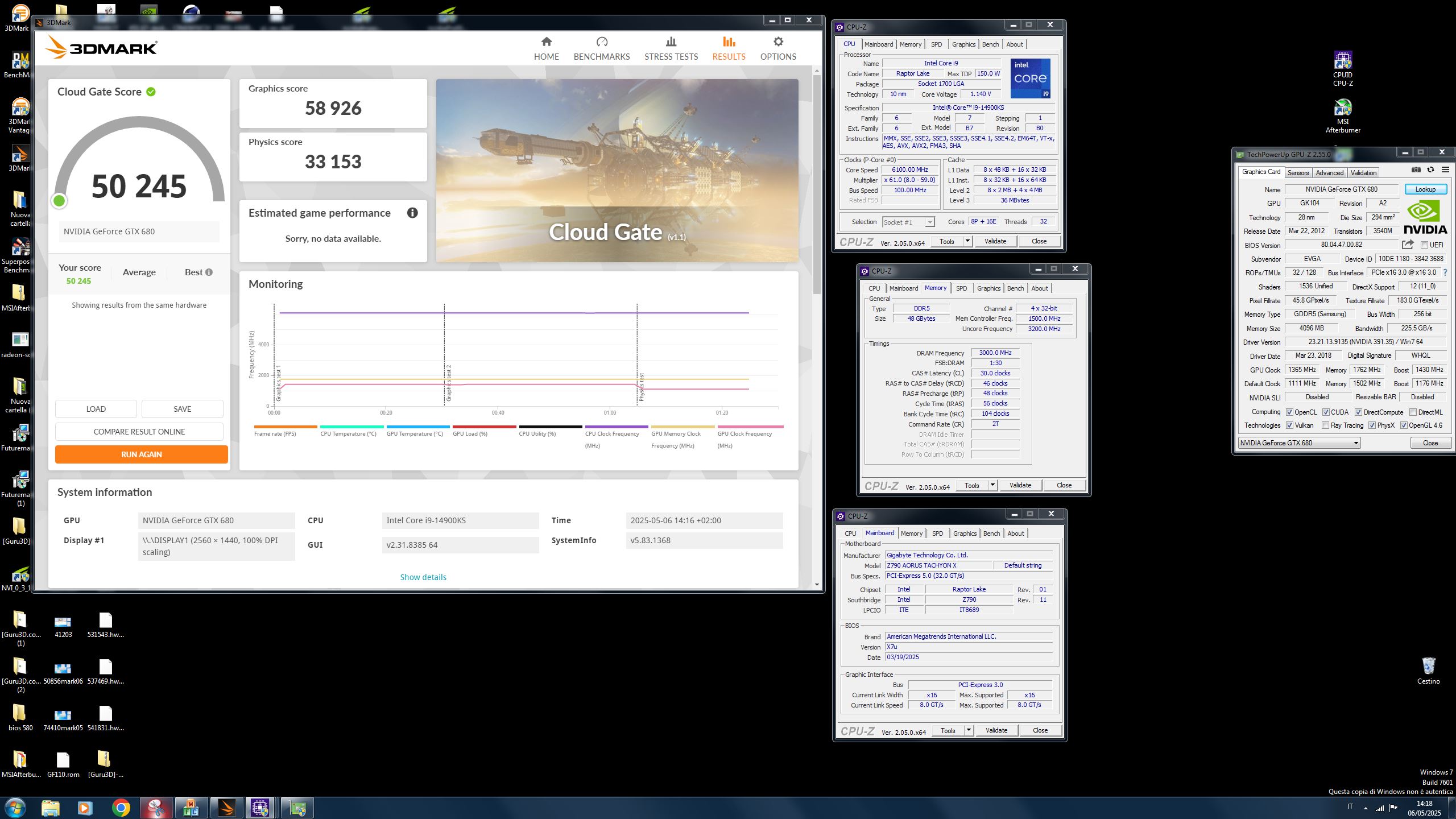Screen dimensions: 1456x819
Task: Toggle the Frame rate (FPS) orange legend
Action: tap(286, 431)
